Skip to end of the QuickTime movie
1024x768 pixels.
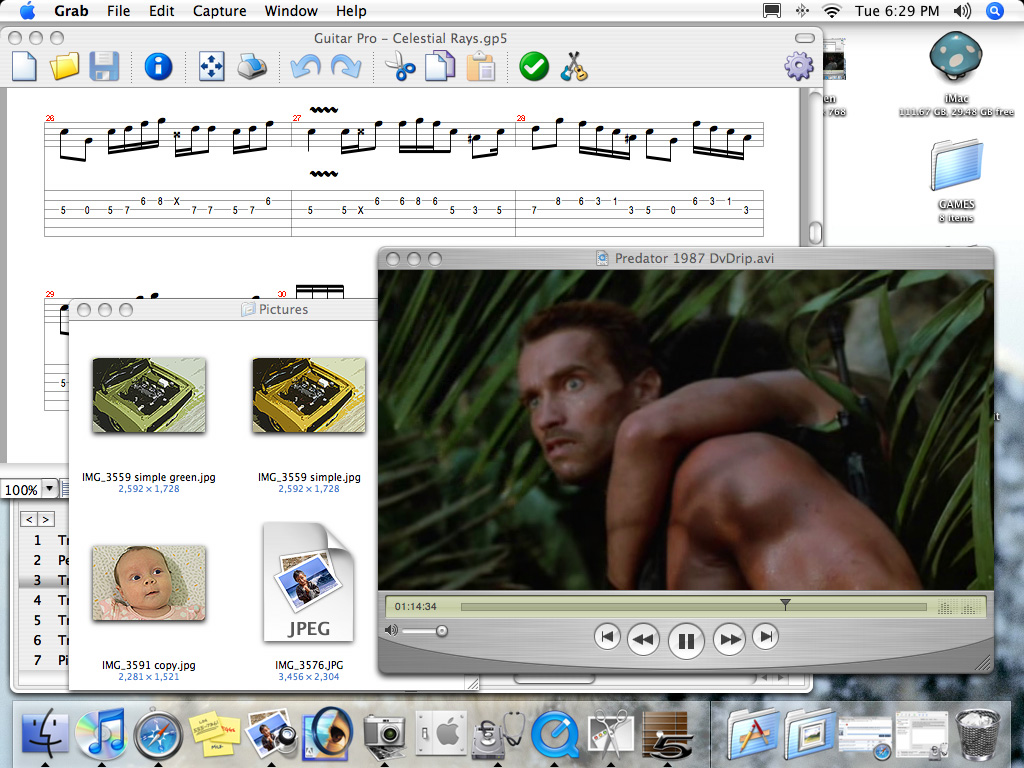point(765,637)
